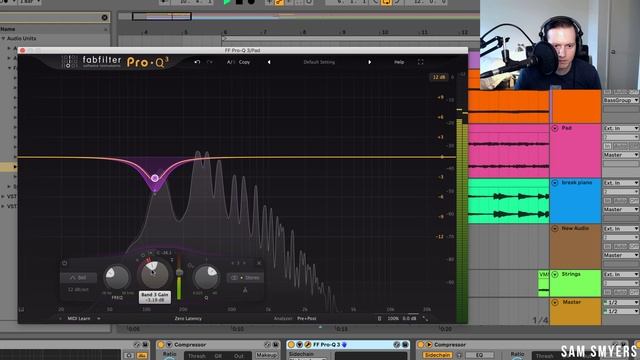
Task: Click the Copy button in Pro-Q 3
Action: pyautogui.click(x=244, y=62)
